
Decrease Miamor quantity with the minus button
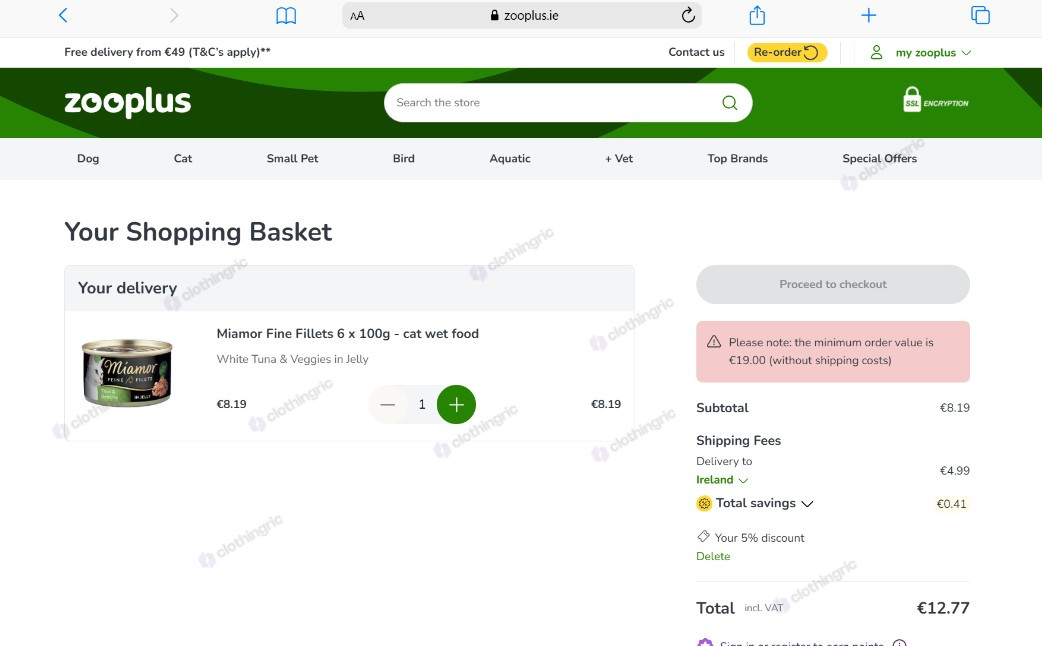[387, 404]
